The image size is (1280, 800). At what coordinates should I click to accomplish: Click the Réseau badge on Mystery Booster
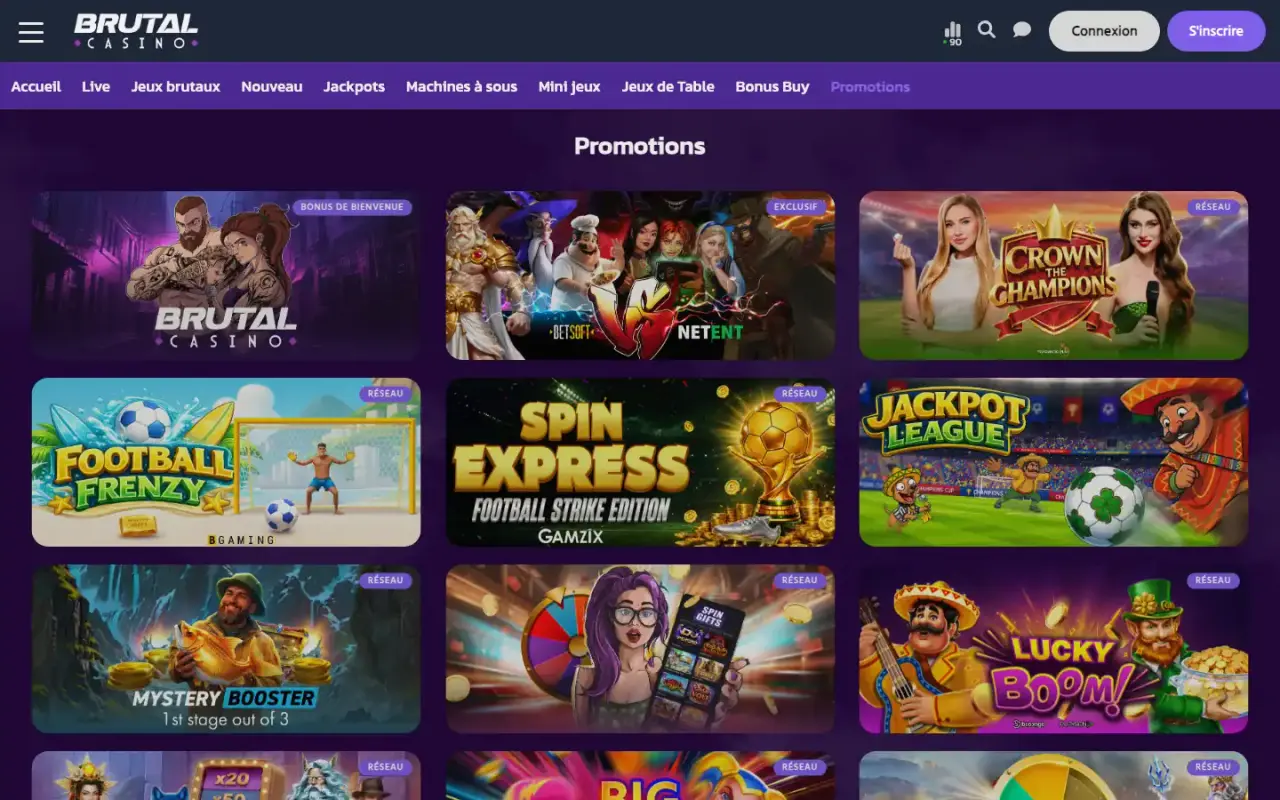[x=385, y=580]
